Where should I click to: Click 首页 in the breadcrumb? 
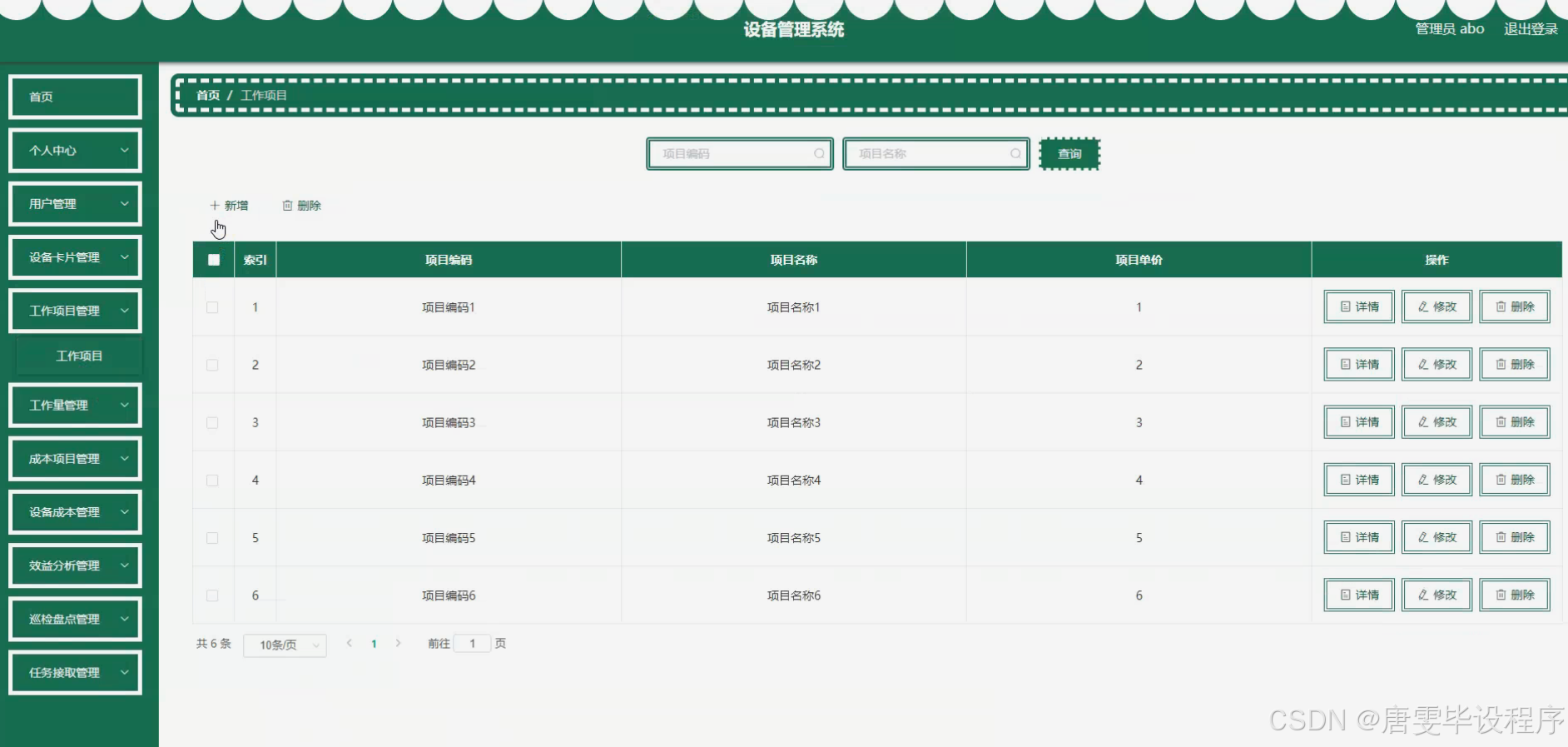click(x=208, y=95)
